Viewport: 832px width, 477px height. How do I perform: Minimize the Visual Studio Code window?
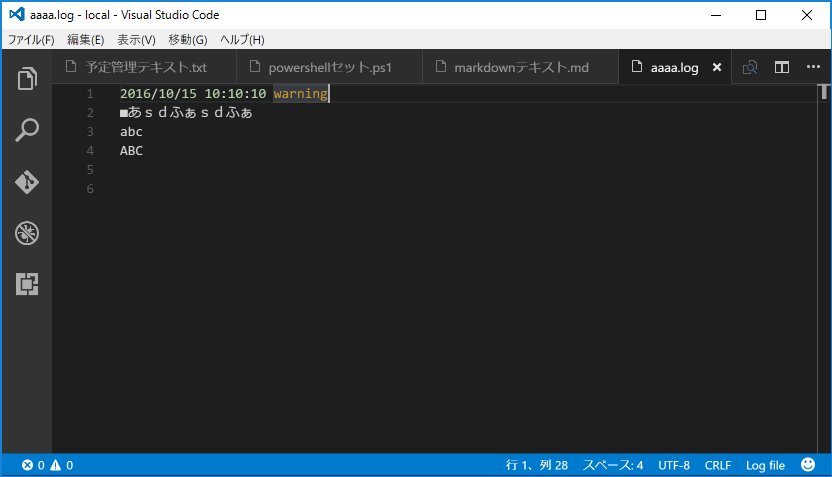click(716, 15)
